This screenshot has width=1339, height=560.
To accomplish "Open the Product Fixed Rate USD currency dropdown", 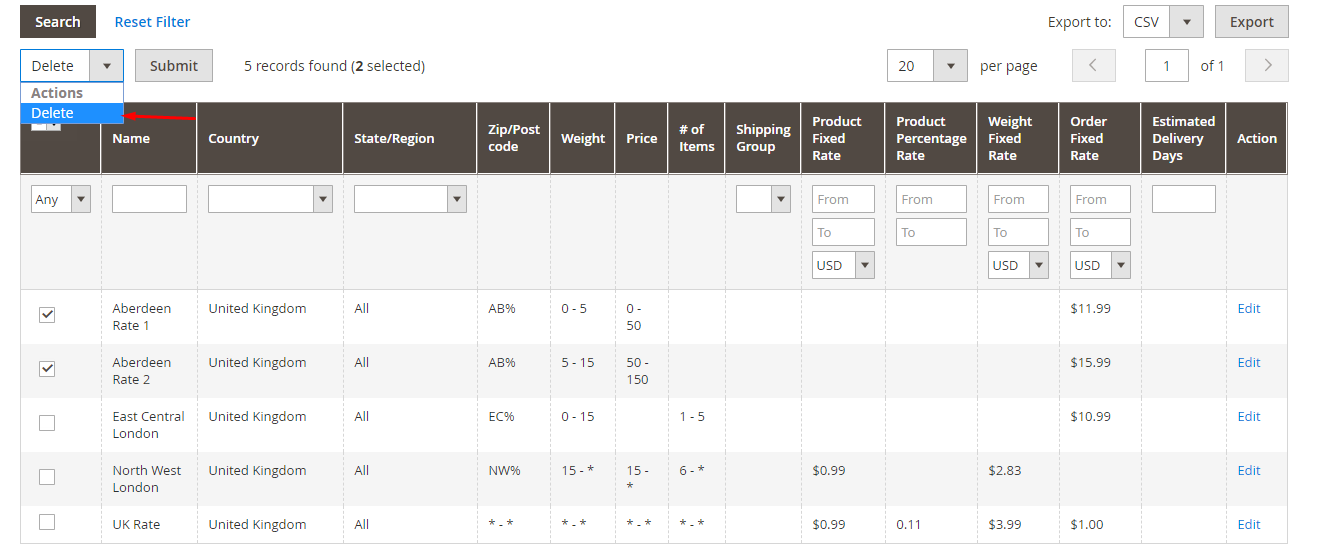I will (864, 265).
